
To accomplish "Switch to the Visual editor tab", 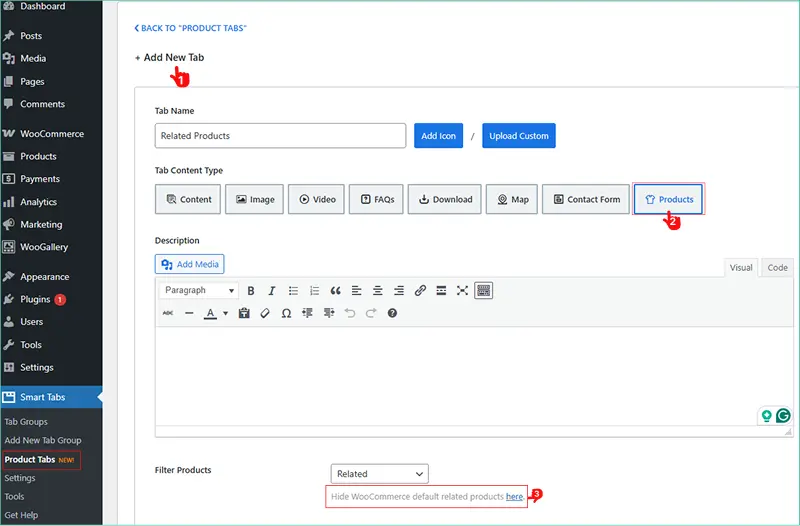I will [741, 267].
